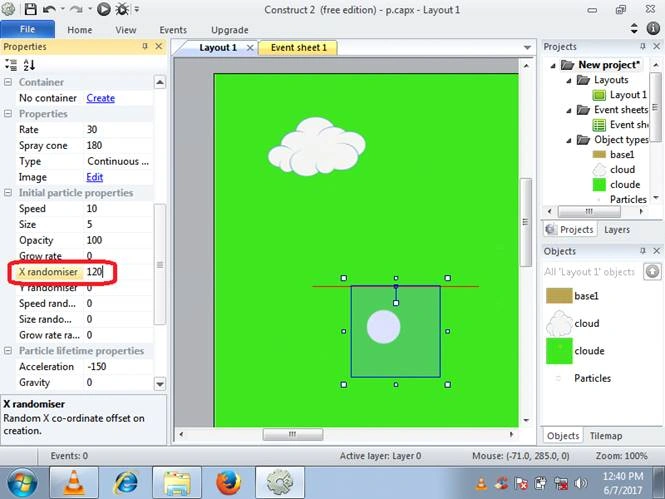Screen dimensions: 665x499
Task: Collapse the Layouts folder
Action: click(569, 81)
